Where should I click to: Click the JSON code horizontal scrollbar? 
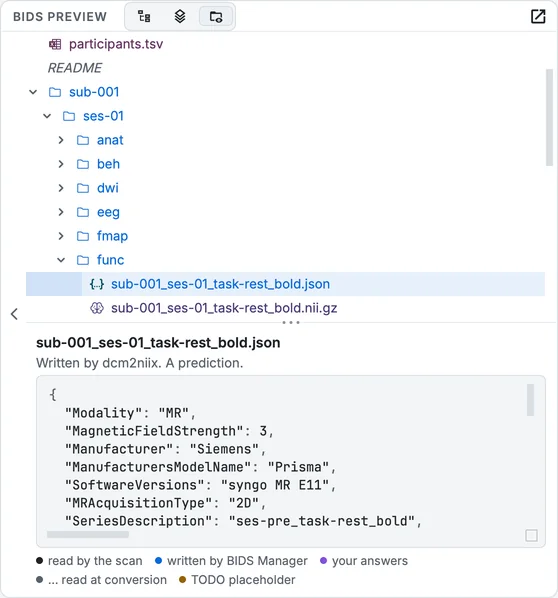pos(88,535)
